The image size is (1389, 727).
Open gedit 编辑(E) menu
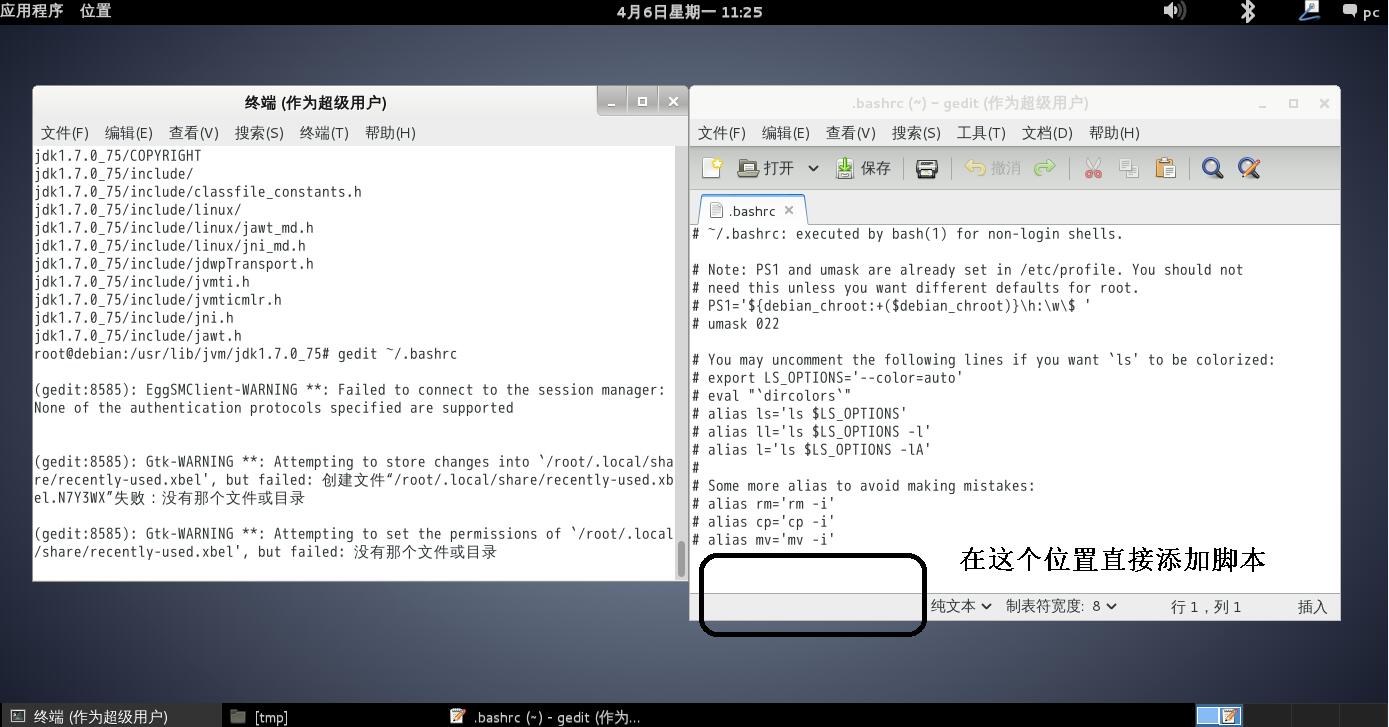click(x=785, y=133)
